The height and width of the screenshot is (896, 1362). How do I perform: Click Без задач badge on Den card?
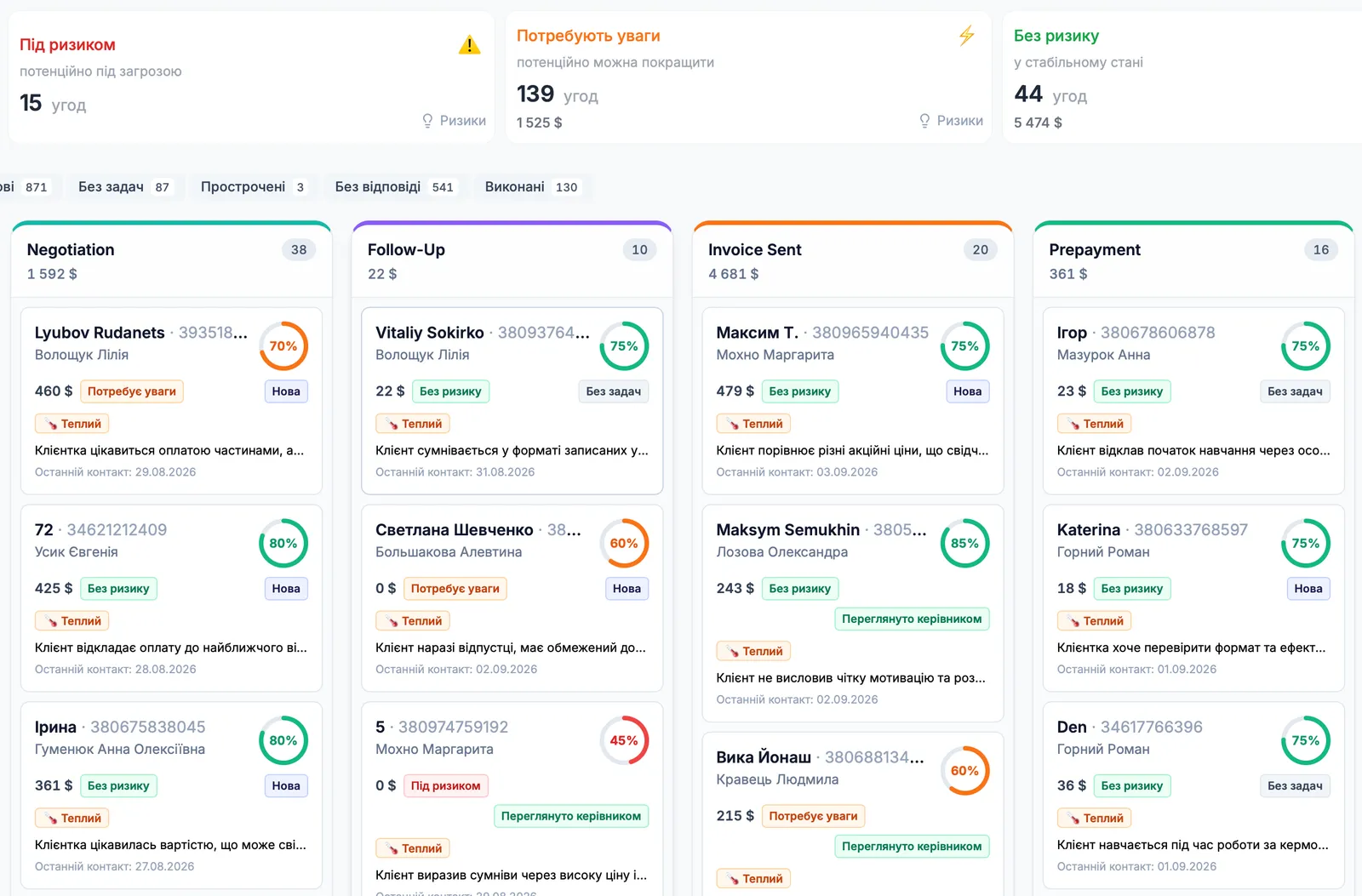click(x=1295, y=786)
